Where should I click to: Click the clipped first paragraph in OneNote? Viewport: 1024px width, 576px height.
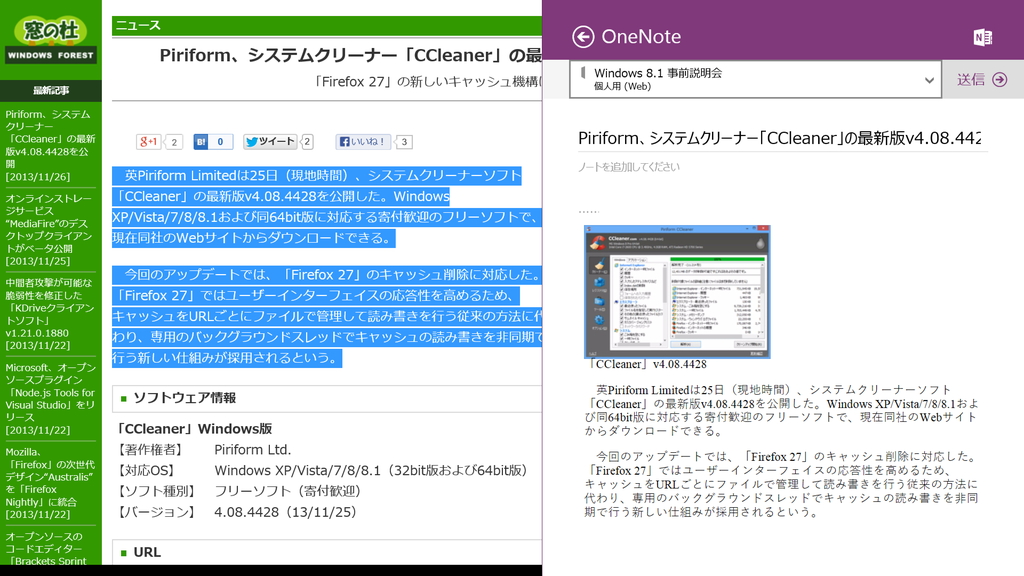tap(780, 410)
